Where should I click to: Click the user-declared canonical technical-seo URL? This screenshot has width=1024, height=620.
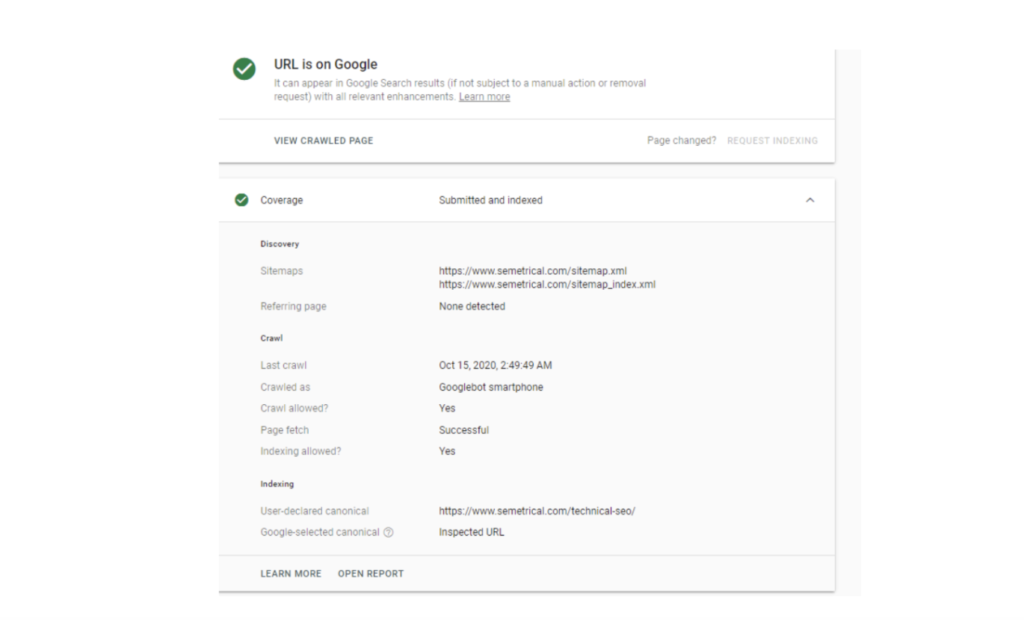(x=537, y=511)
